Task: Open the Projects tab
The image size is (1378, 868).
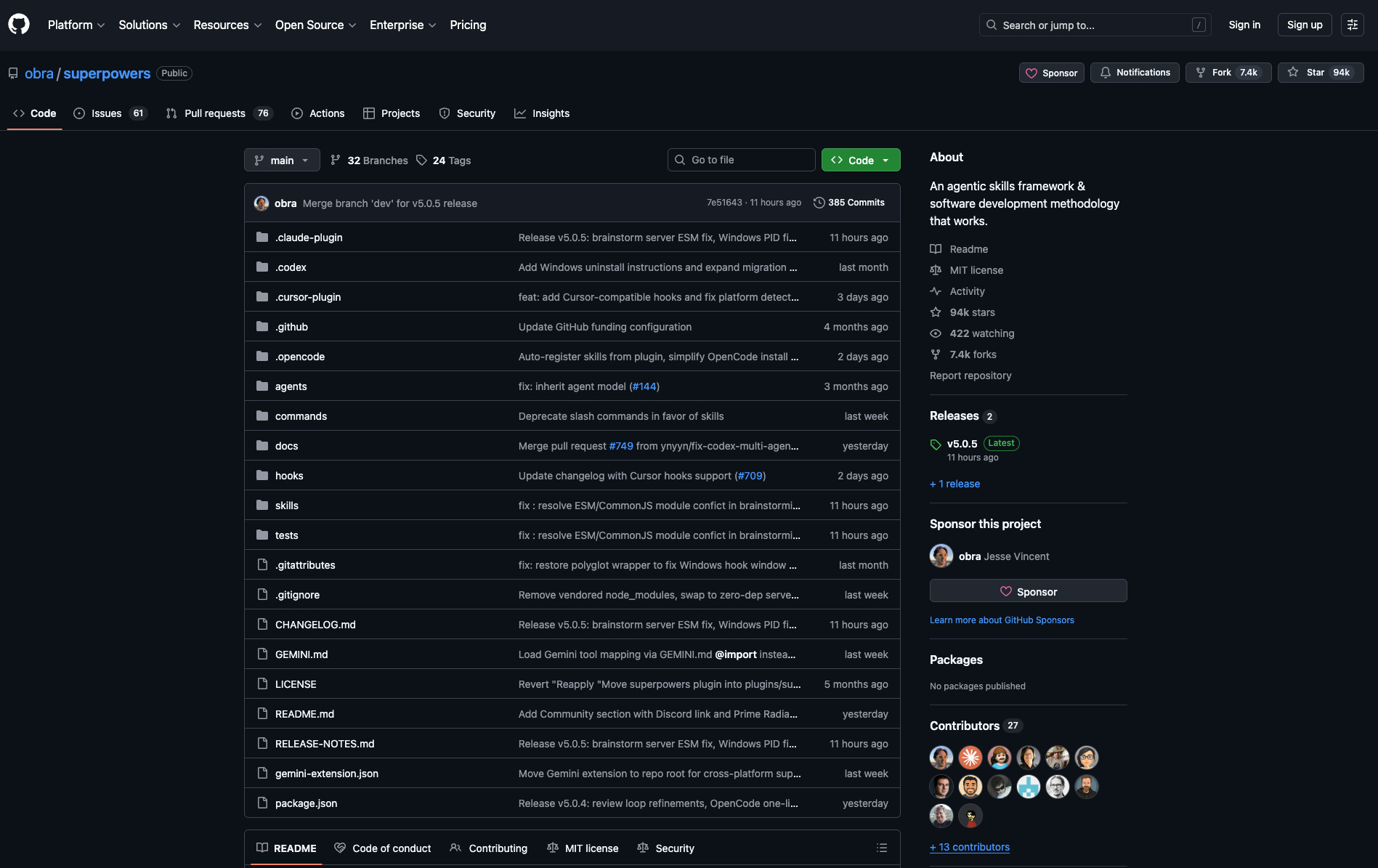Action: [x=392, y=113]
